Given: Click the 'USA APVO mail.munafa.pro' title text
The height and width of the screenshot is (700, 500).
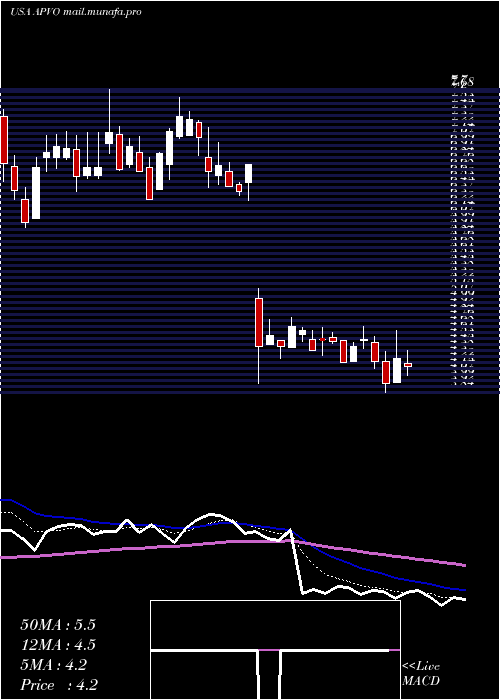Looking at the screenshot, I should (76, 12).
